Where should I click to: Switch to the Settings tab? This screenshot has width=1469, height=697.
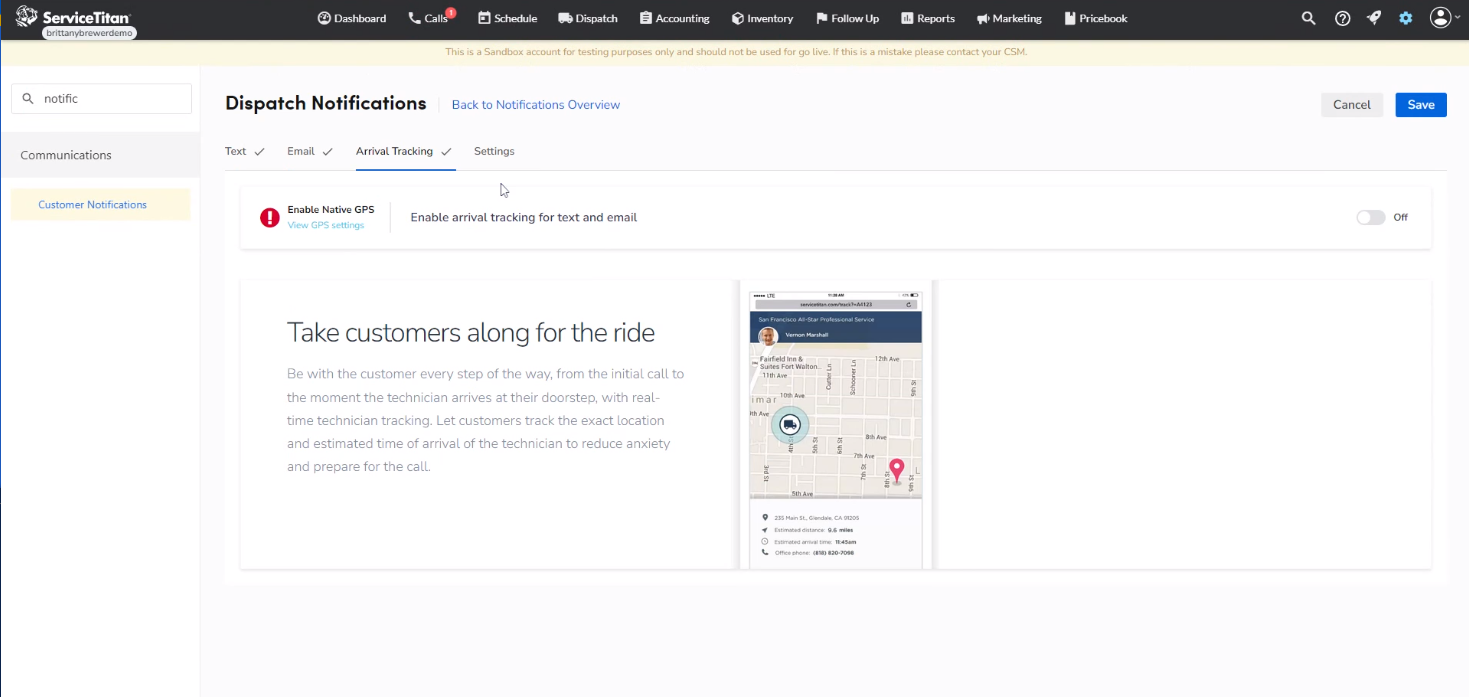tap(494, 151)
